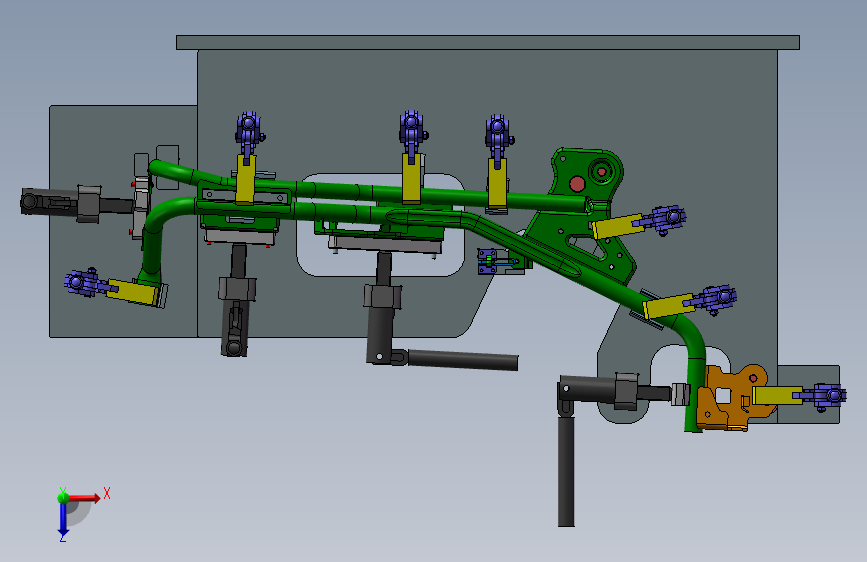
Task: Select the rightmost blue clamp of the three top clamps
Action: (498, 136)
